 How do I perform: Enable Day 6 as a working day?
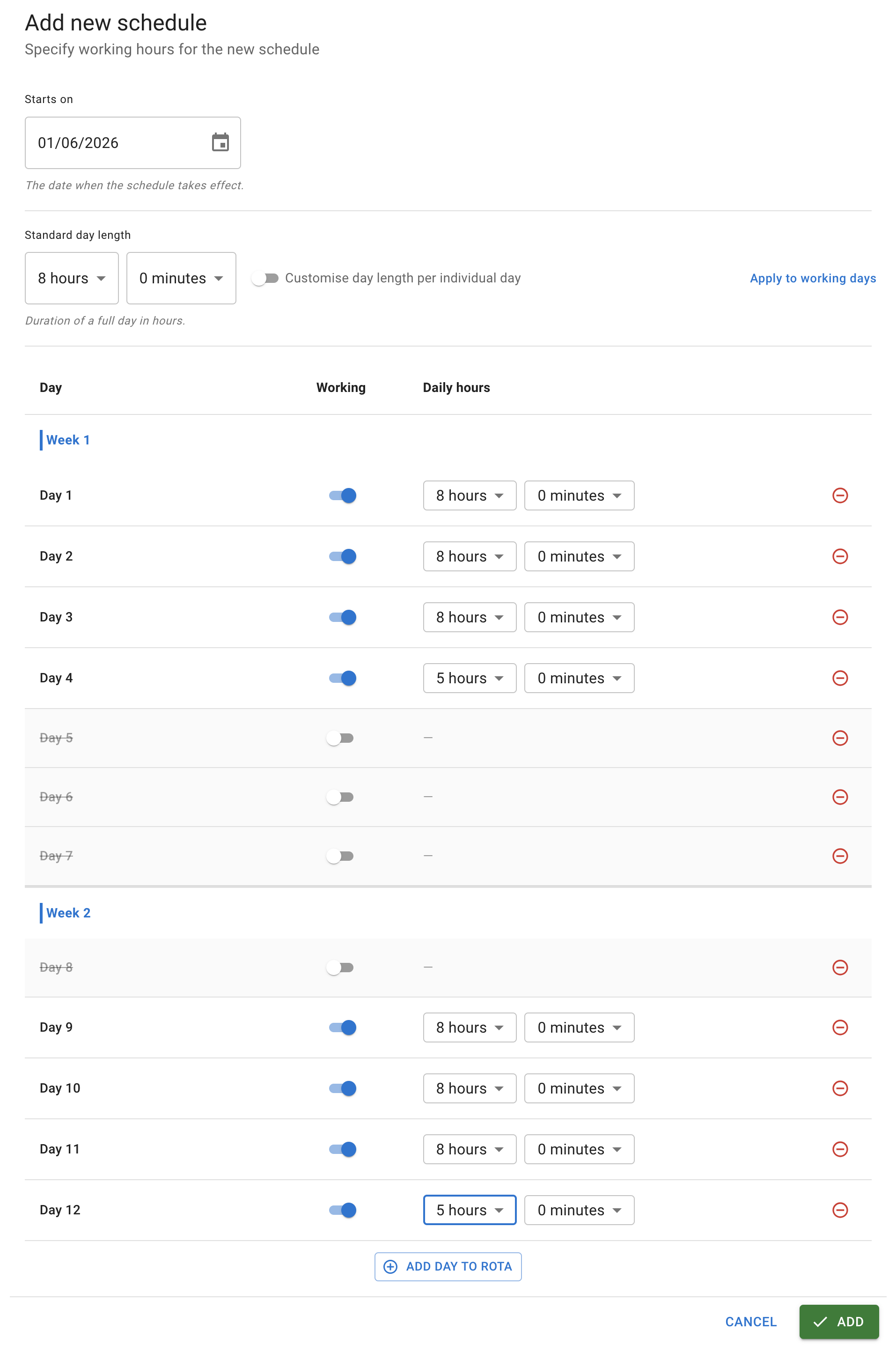tap(340, 797)
